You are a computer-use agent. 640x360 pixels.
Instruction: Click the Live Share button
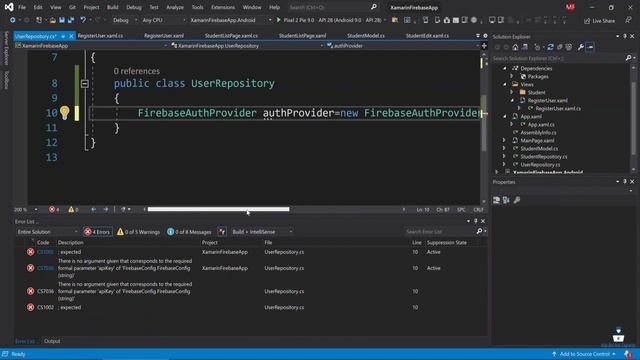[599, 20]
